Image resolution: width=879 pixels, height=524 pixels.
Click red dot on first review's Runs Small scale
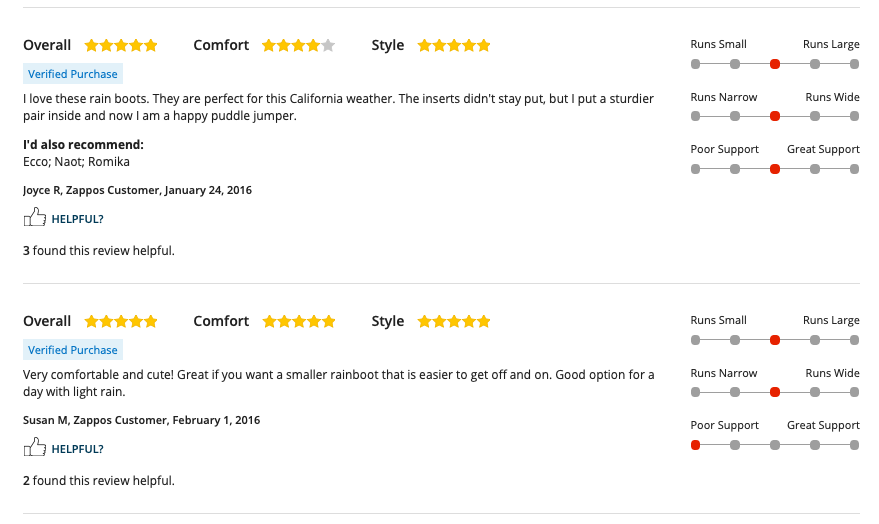[x=775, y=64]
